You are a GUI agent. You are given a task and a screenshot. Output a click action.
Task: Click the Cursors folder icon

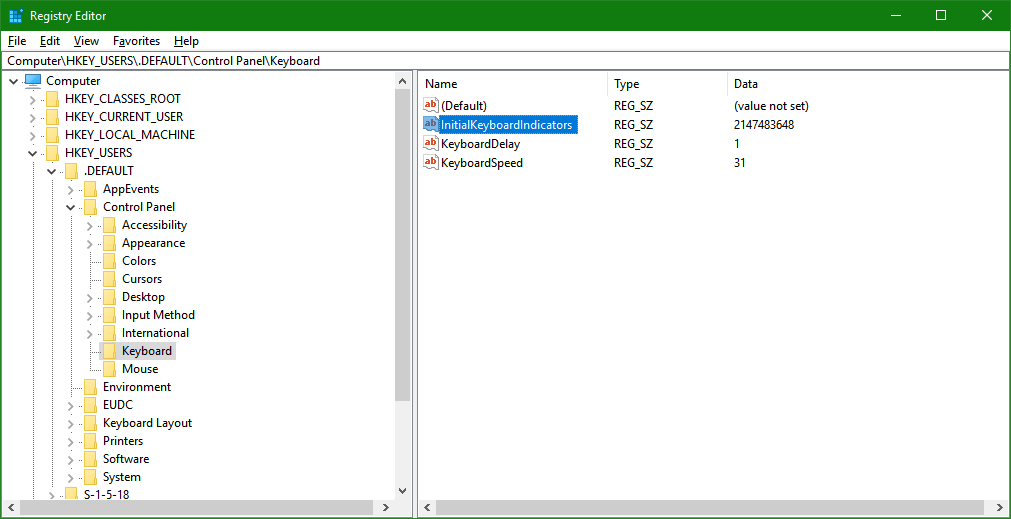point(110,279)
